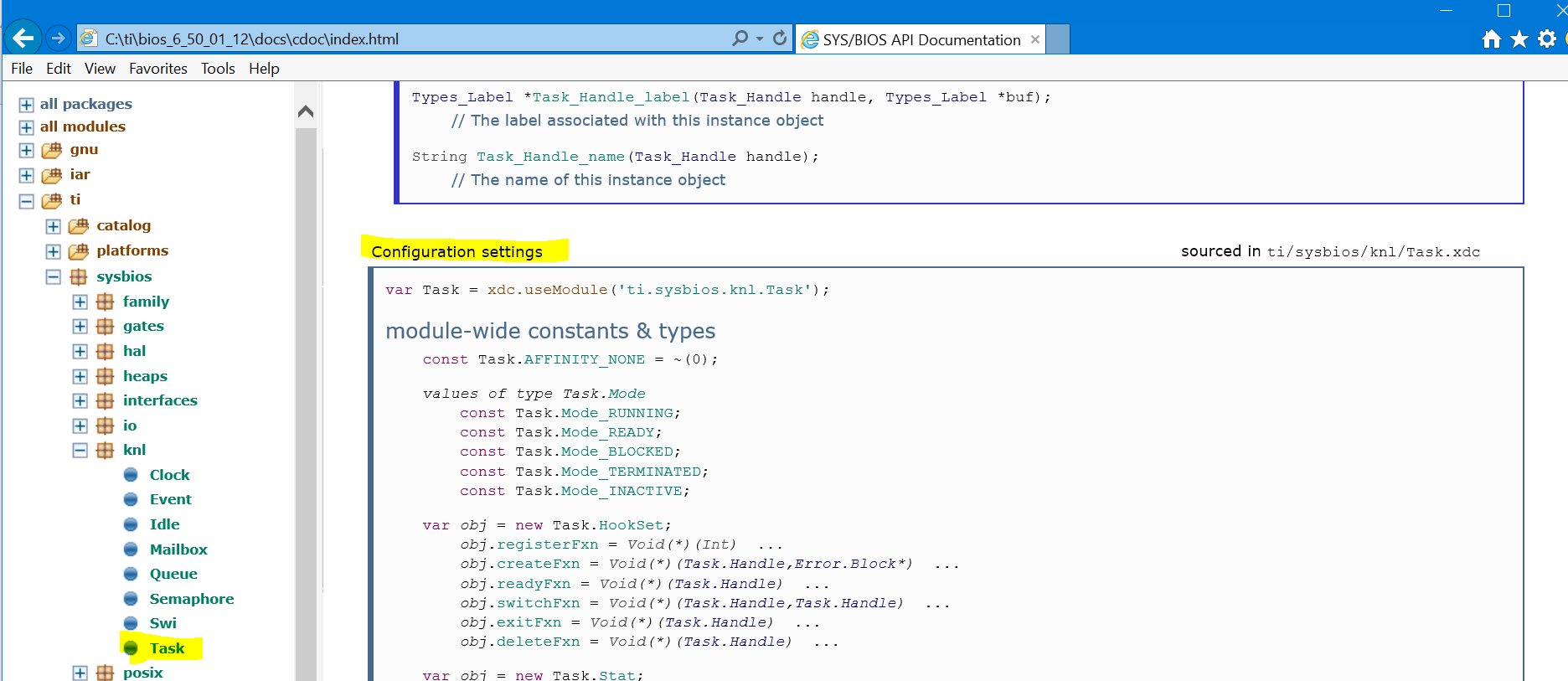The width and height of the screenshot is (1568, 681).
Task: Open the Favorites menu
Action: [157, 69]
